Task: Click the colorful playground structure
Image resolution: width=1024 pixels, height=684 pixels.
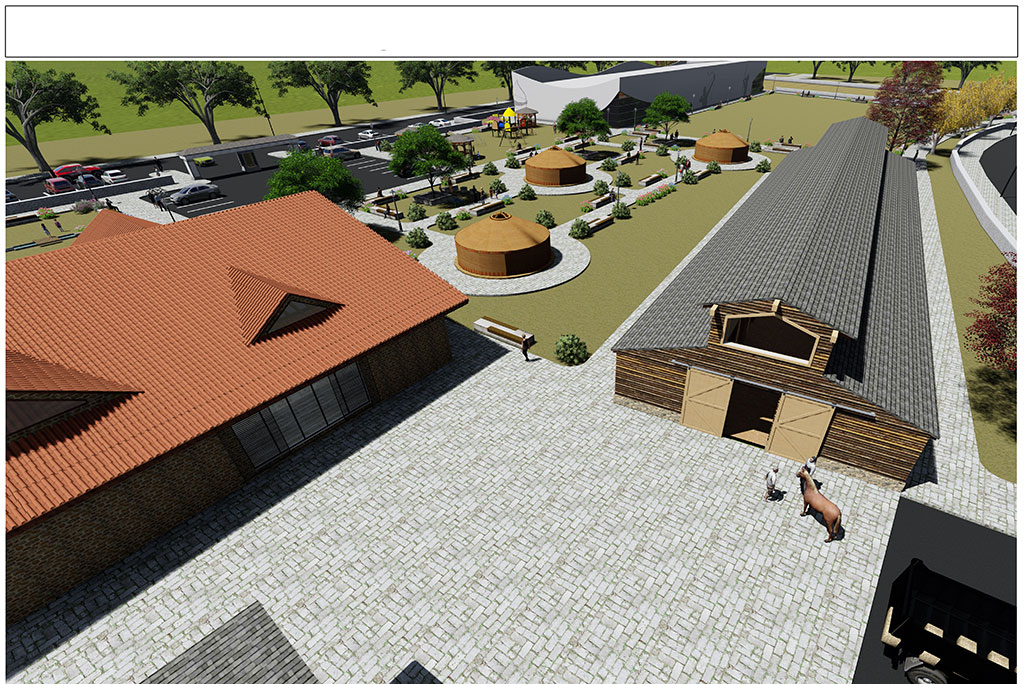Action: (x=508, y=121)
